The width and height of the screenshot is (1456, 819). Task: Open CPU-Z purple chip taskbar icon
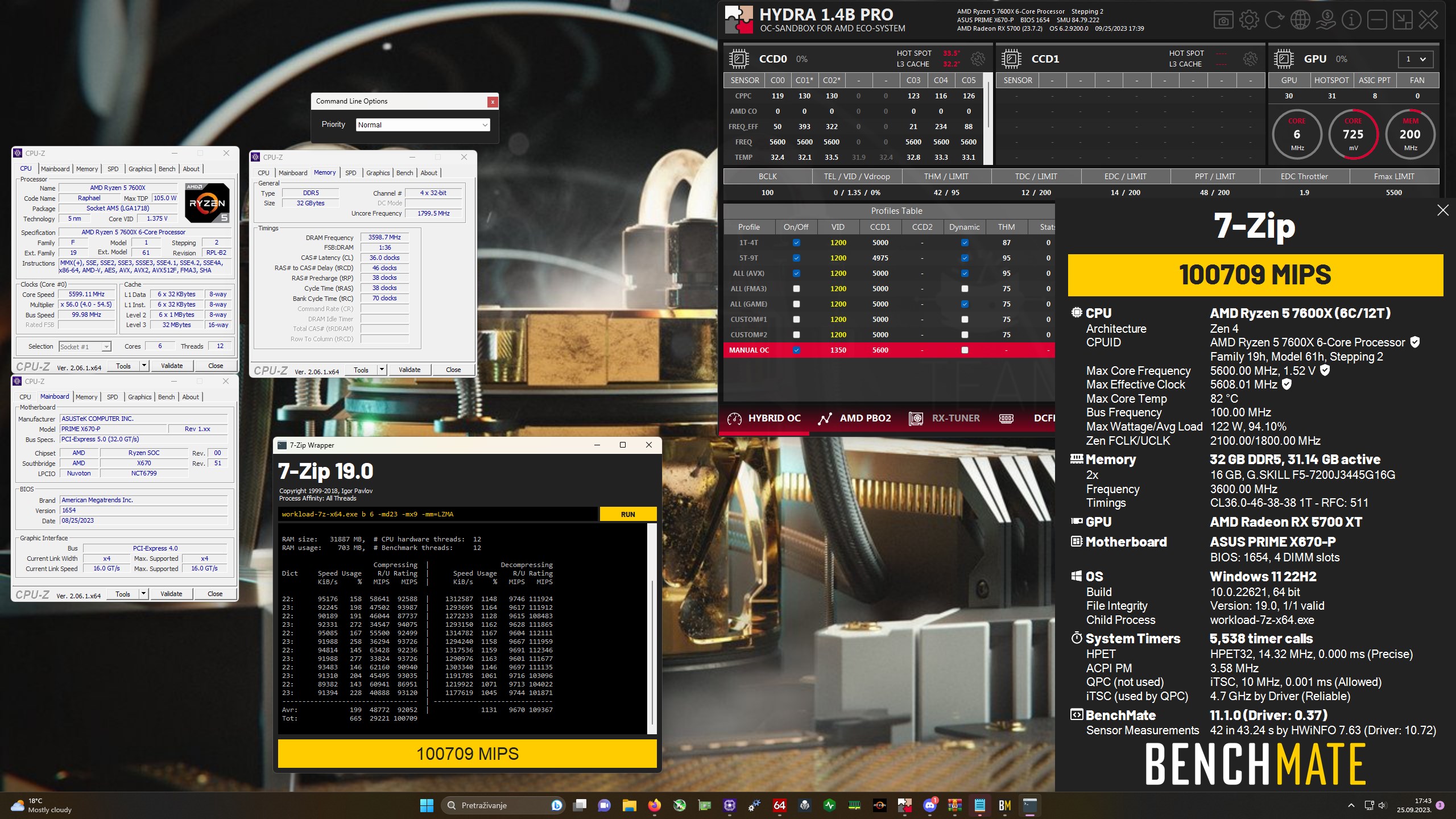click(x=730, y=805)
